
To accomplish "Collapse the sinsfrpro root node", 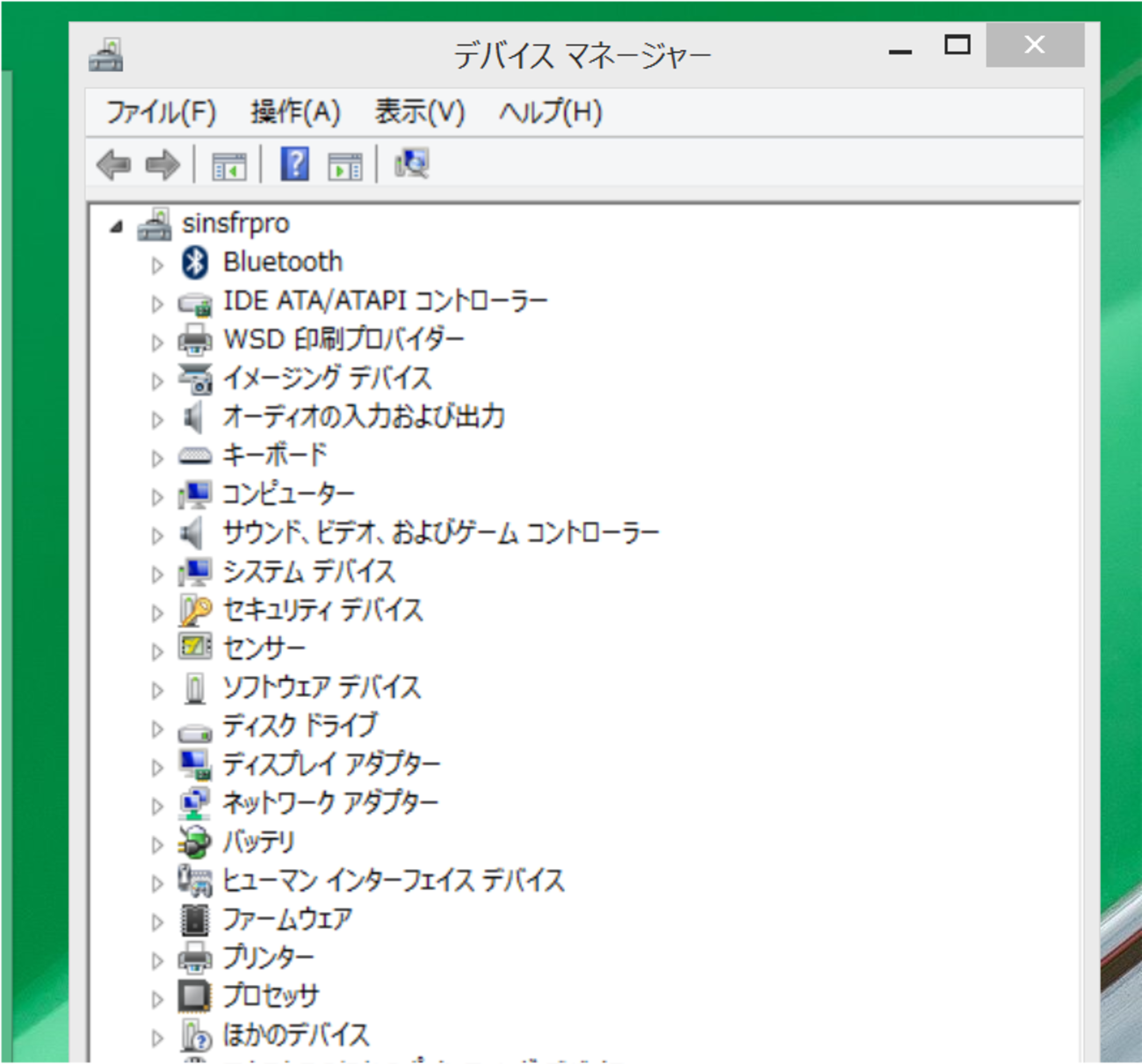I will point(116,228).
